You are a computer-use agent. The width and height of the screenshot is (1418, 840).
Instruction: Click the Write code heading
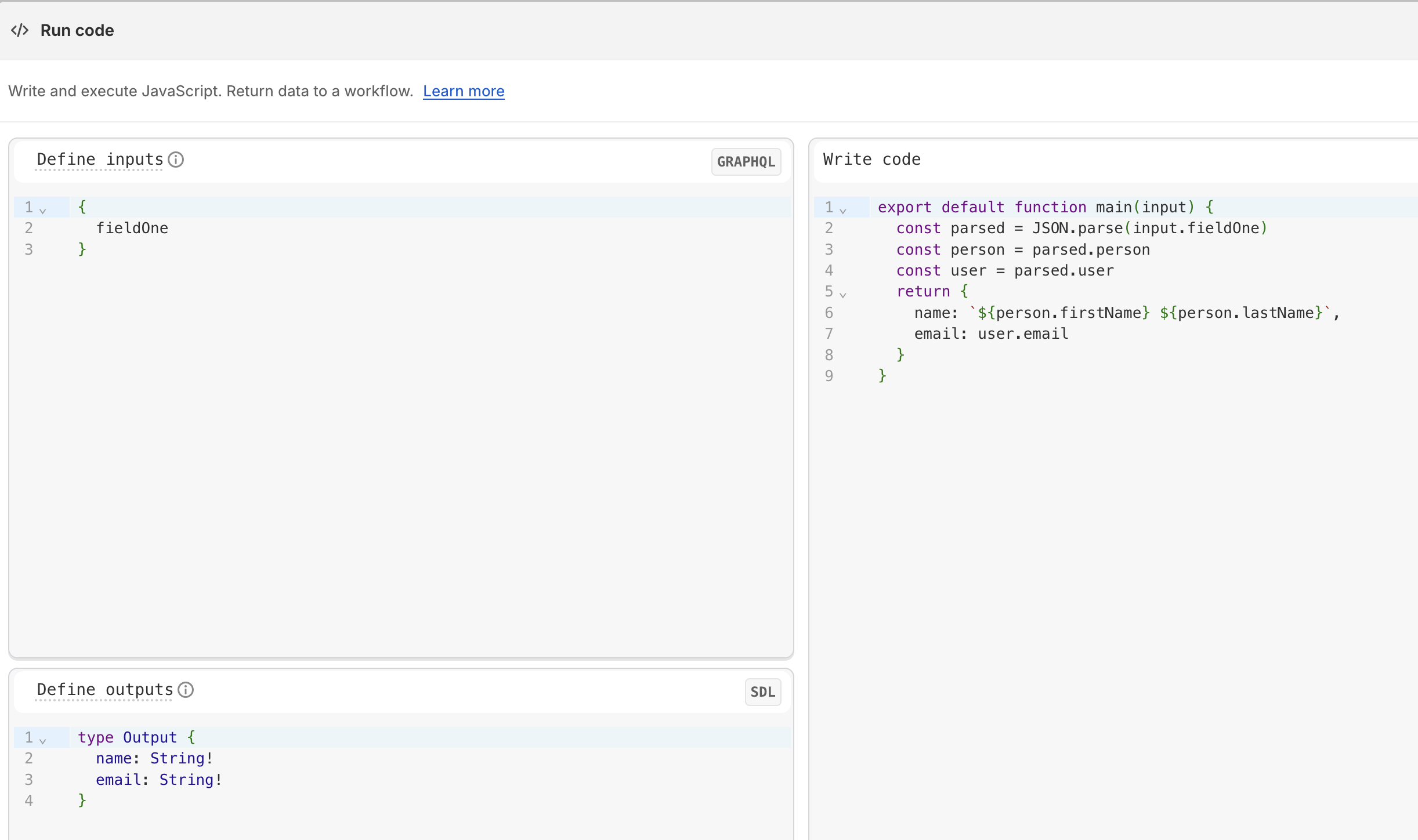[x=871, y=160]
